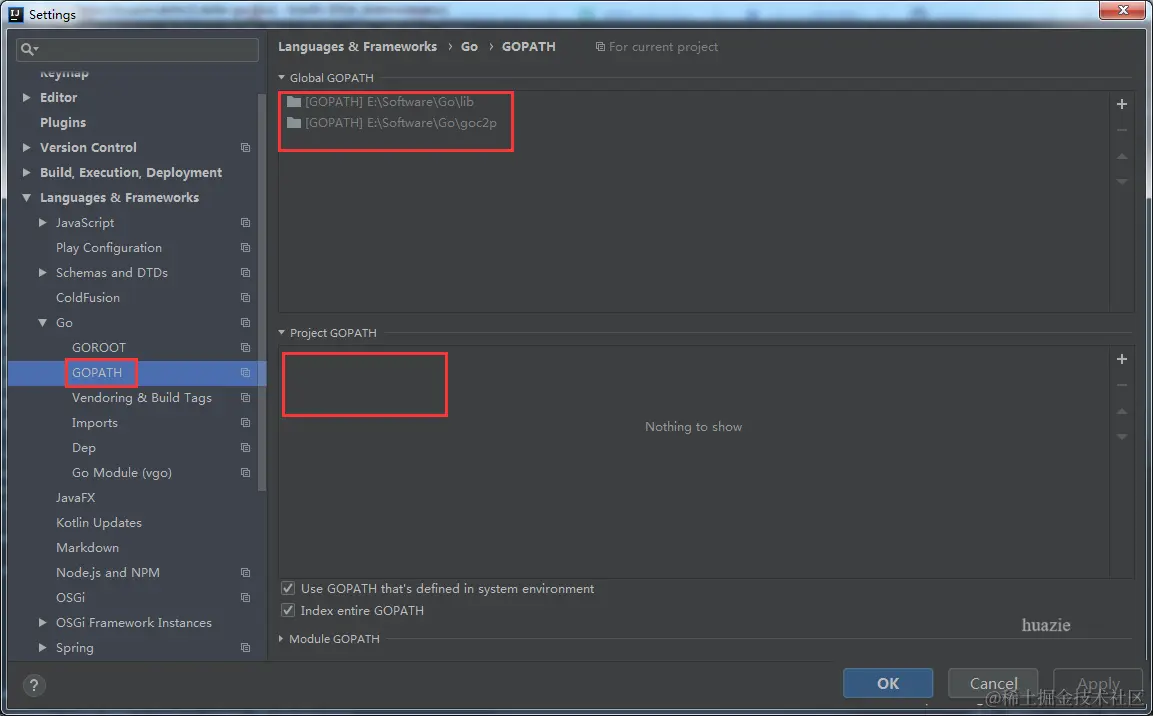This screenshot has width=1153, height=716.
Task: Click project-level icon beside Imports
Action: click(246, 423)
